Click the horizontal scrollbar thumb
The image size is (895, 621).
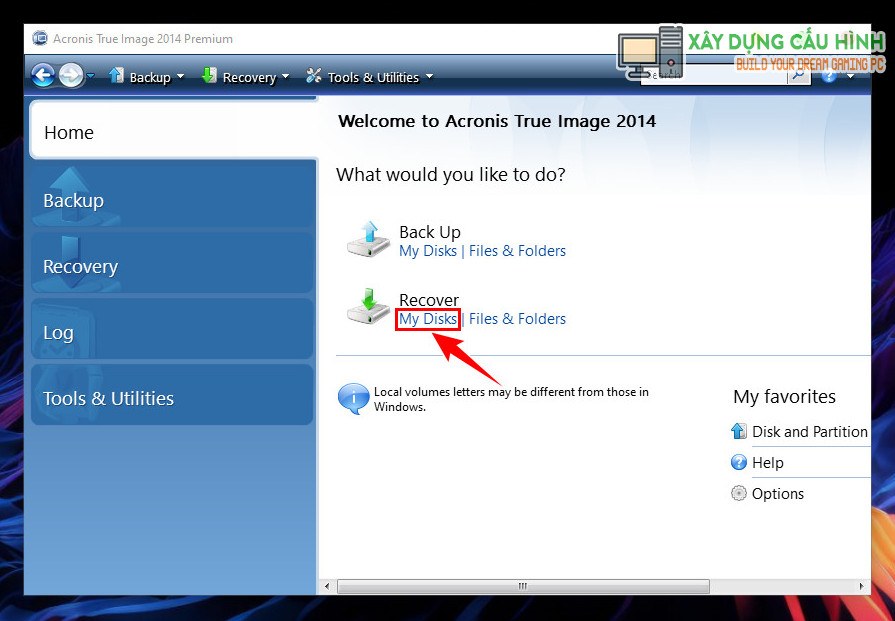[x=520, y=586]
